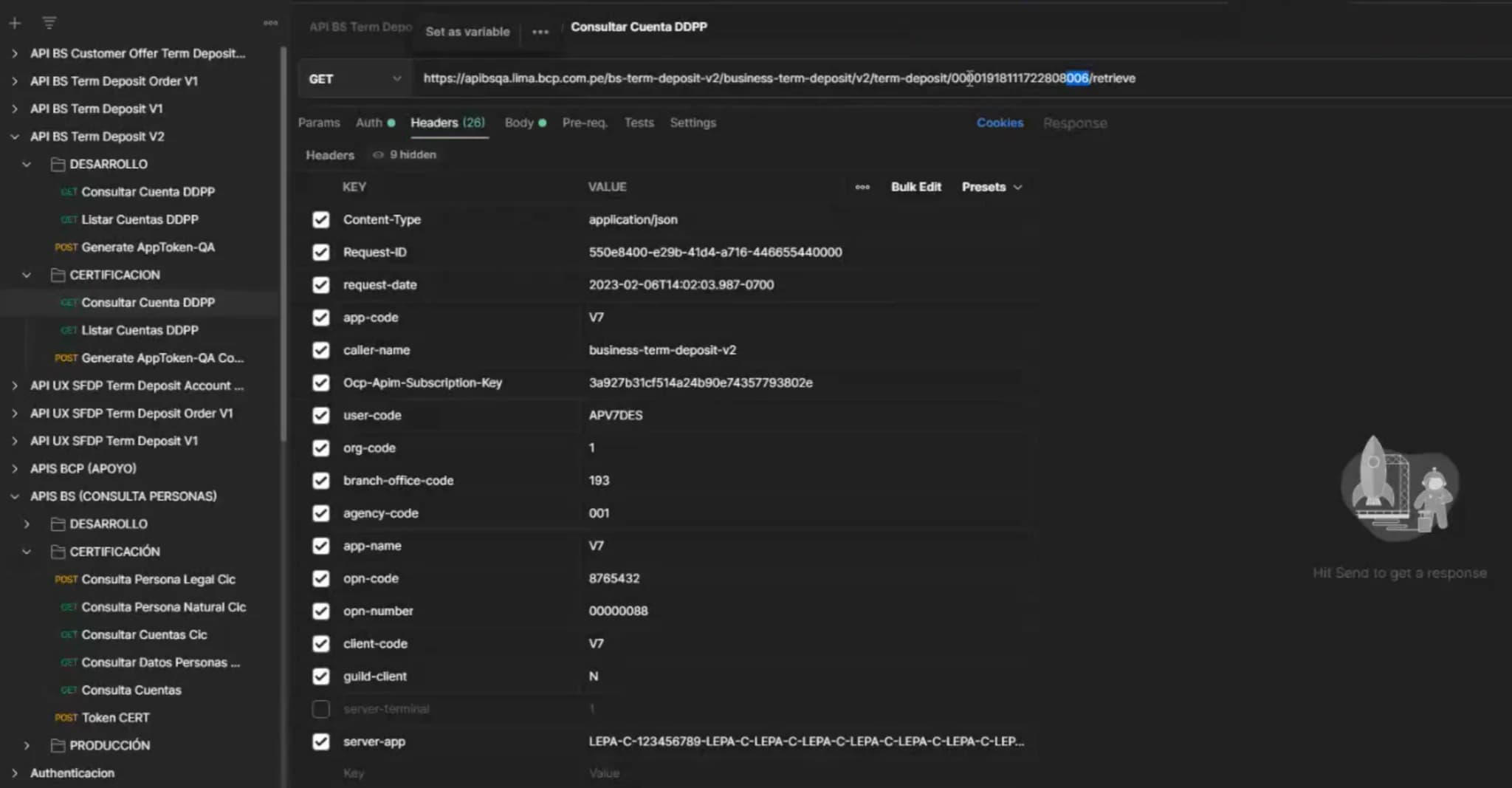Click the branch-office-code value 193
Image resolution: width=1512 pixels, height=788 pixels.
pyautogui.click(x=599, y=480)
